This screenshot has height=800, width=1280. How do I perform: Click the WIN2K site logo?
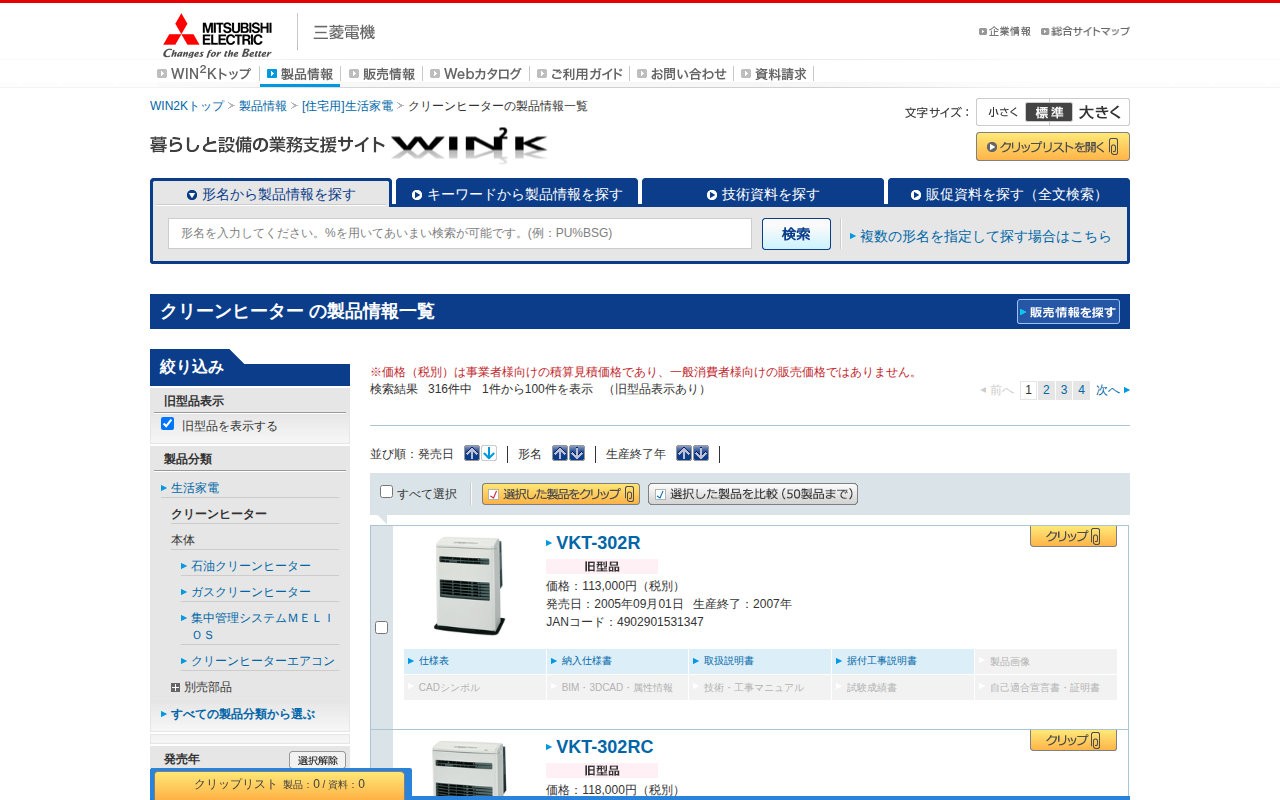(469, 146)
